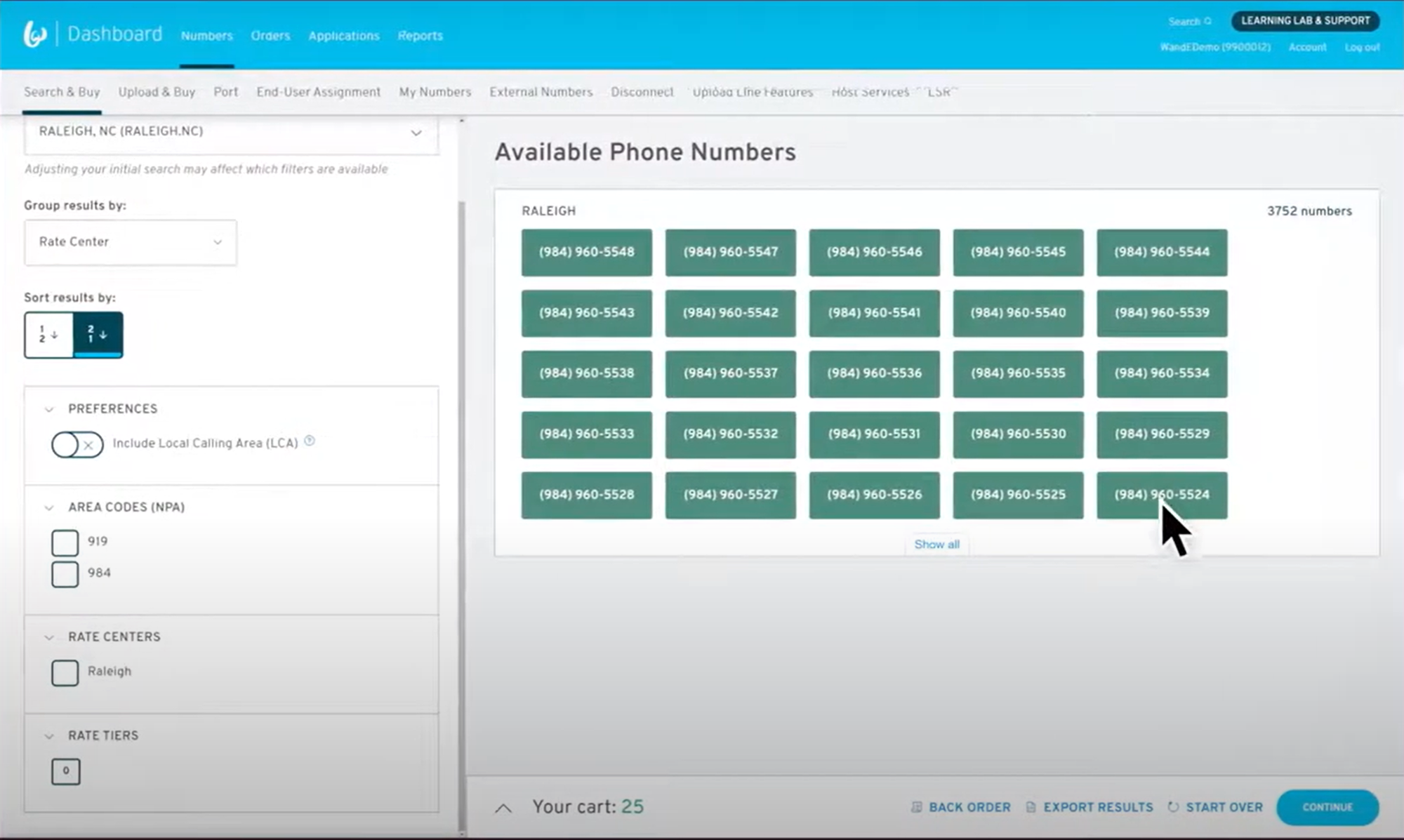The height and width of the screenshot is (840, 1404).
Task: Click Show all link
Action: pyautogui.click(x=936, y=545)
